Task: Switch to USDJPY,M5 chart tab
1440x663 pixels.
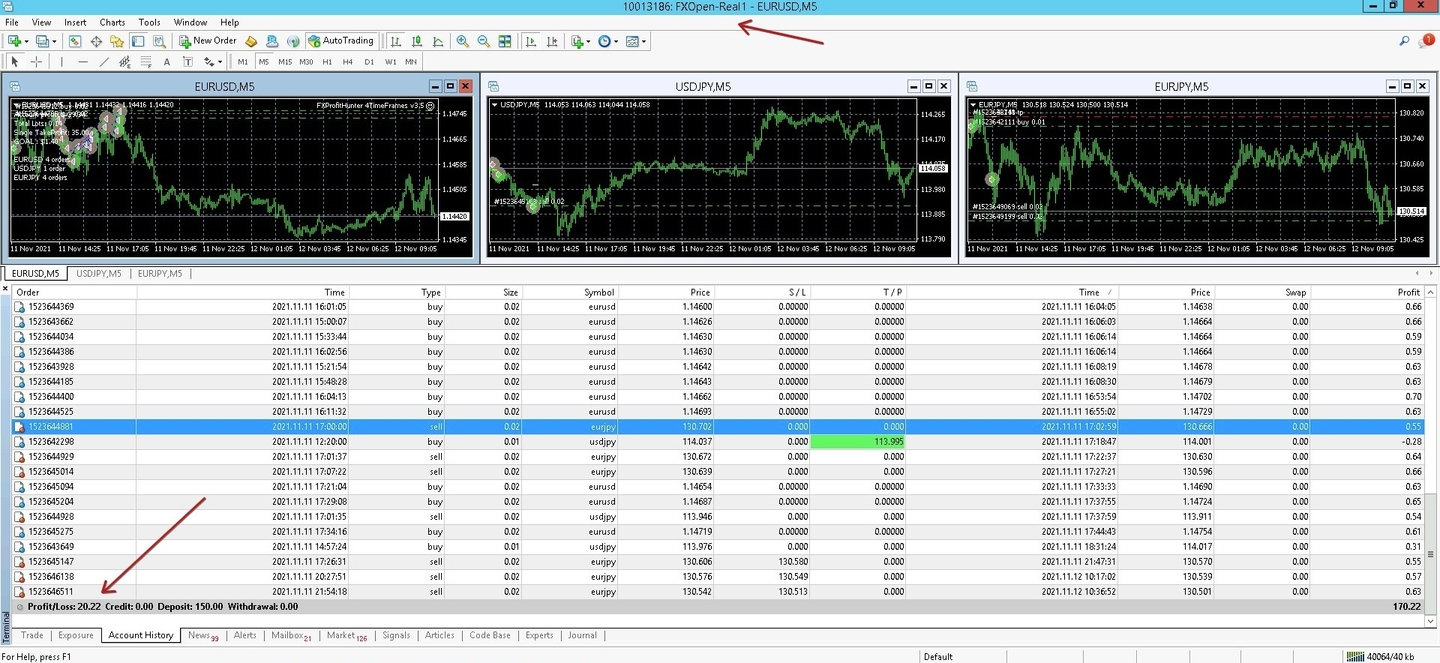Action: point(99,273)
